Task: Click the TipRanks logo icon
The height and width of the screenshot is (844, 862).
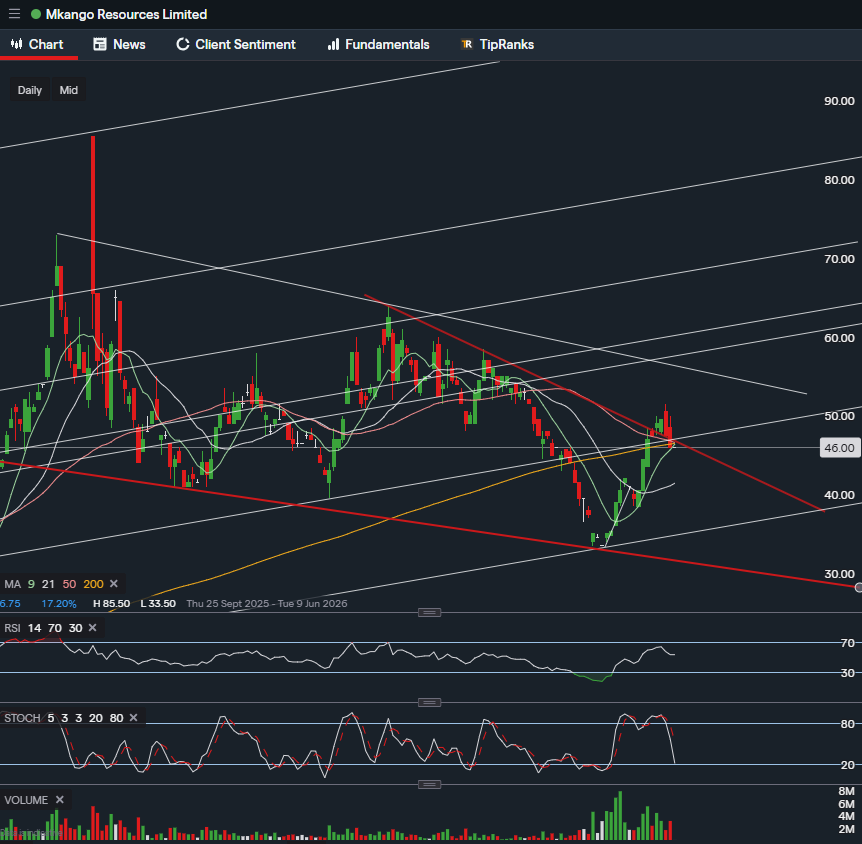Action: [x=467, y=45]
